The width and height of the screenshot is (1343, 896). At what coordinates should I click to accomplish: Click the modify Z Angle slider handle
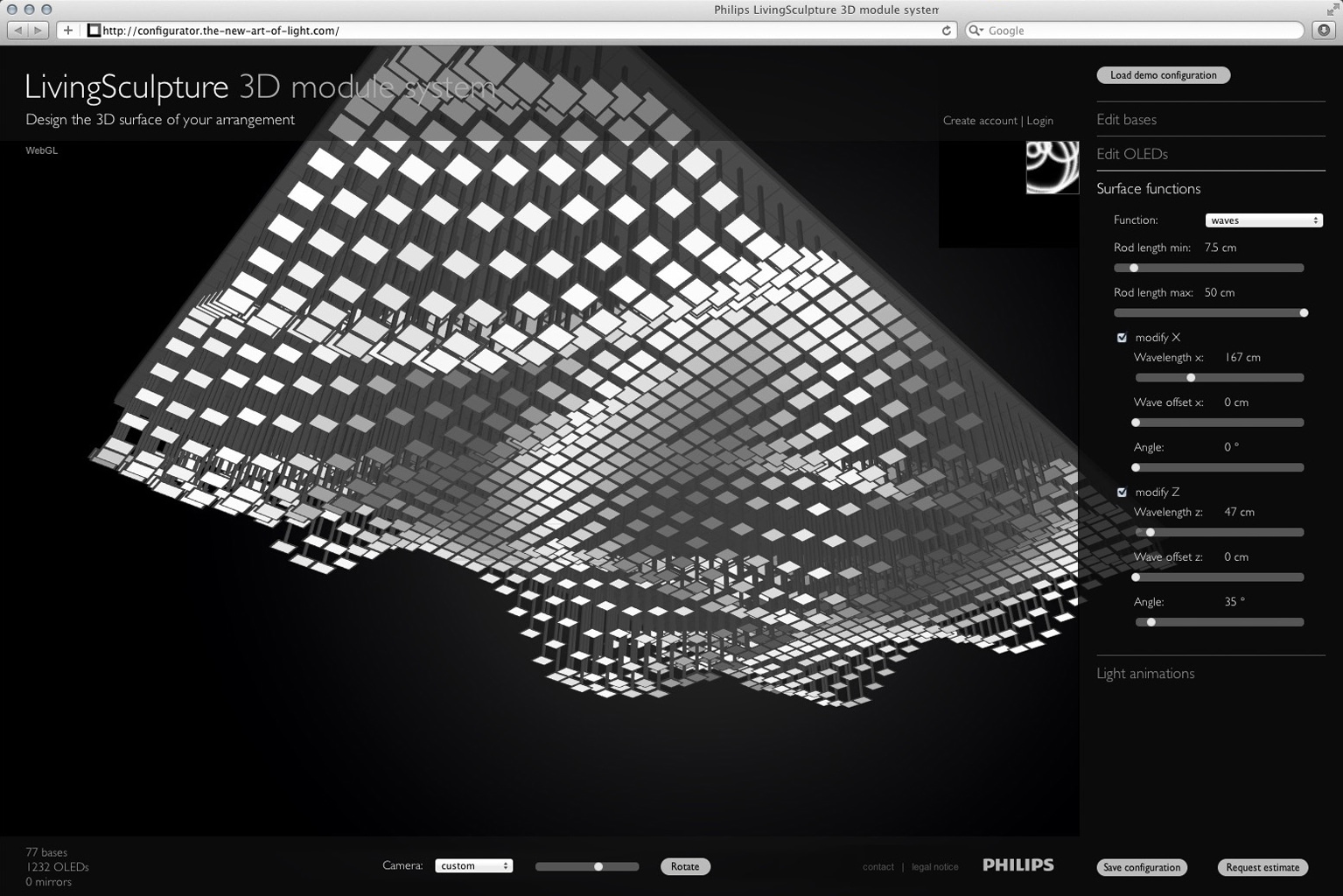point(1151,622)
